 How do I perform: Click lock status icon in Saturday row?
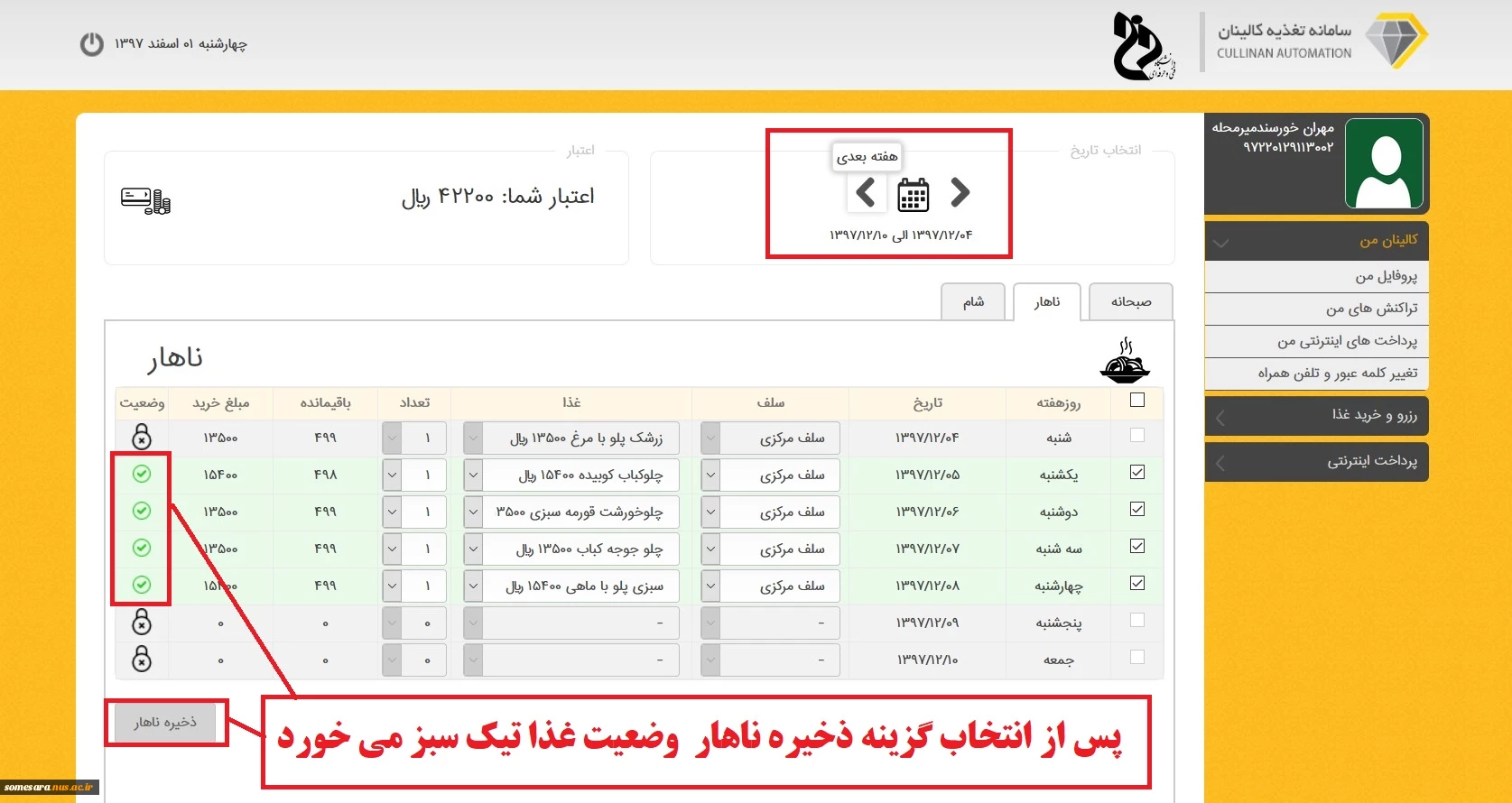coord(142,437)
